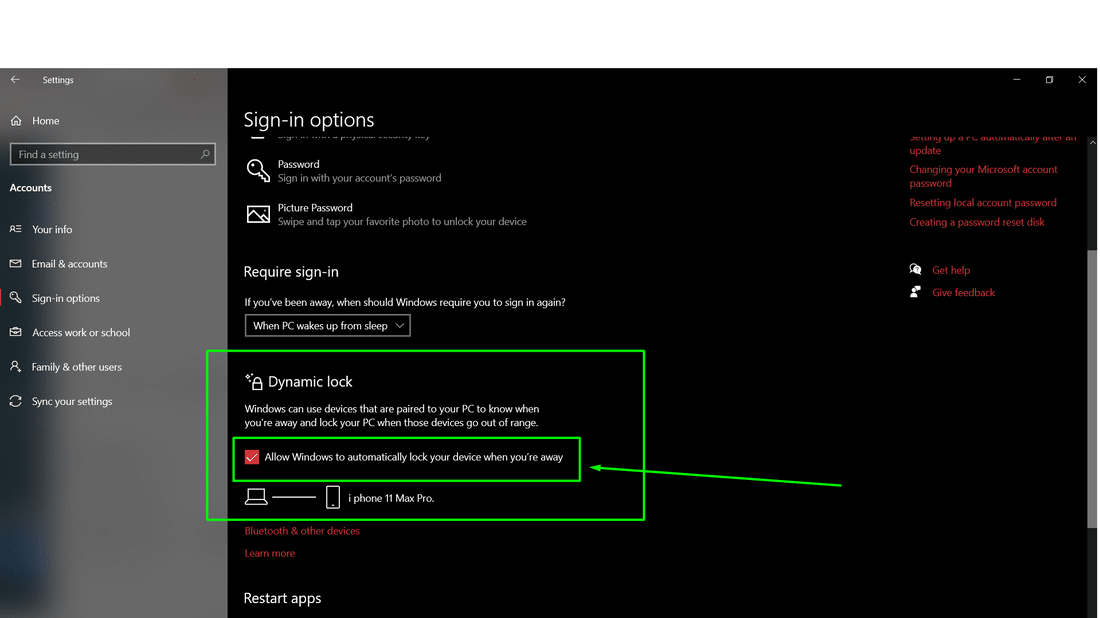Click the Your info person icon
1100x618 pixels.
click(15, 229)
